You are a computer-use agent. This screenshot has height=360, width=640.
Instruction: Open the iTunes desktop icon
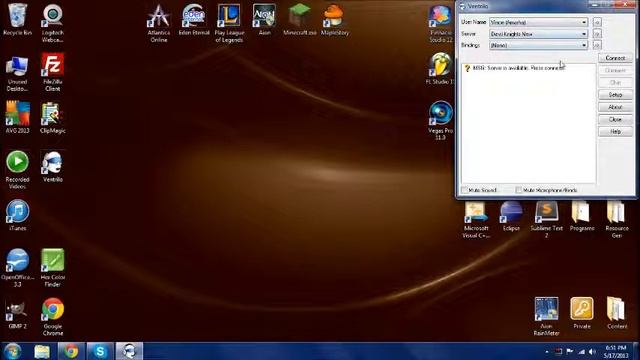point(17,216)
